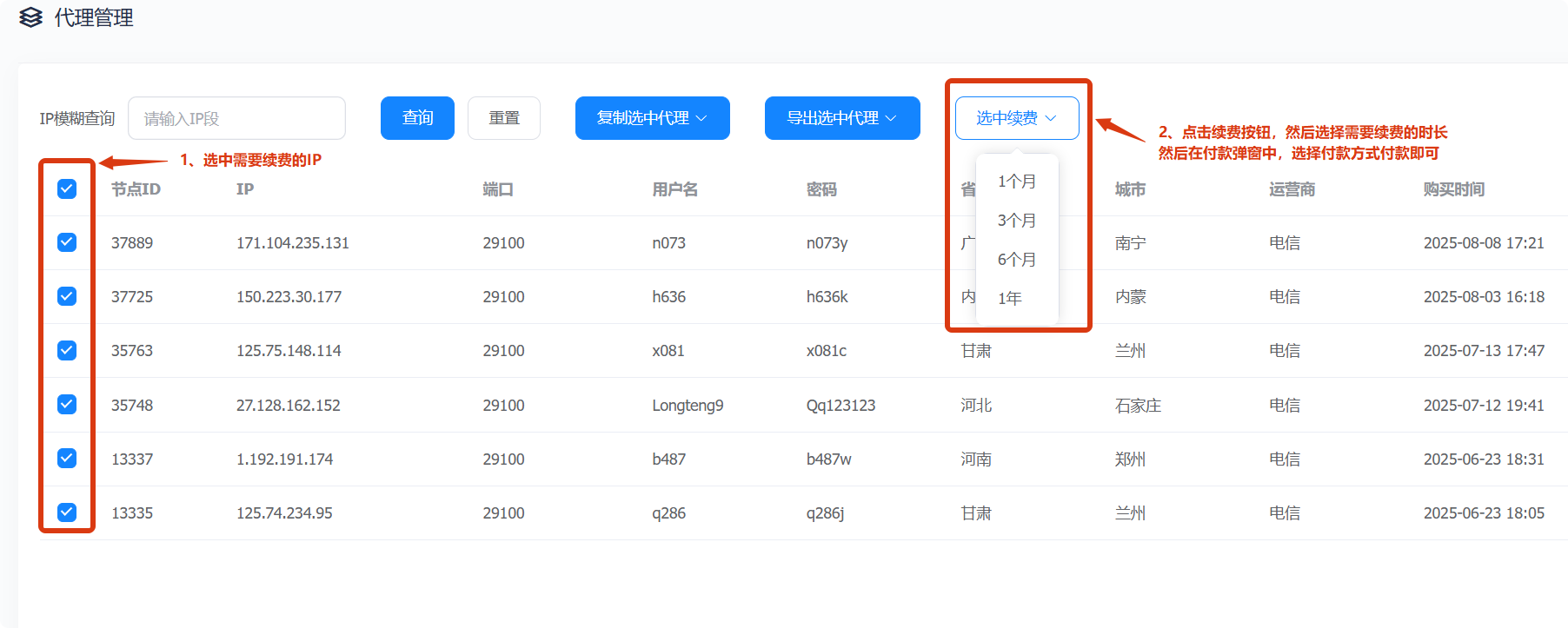The width and height of the screenshot is (1568, 628).
Task: Click the 节点ID column header
Action: point(136,189)
